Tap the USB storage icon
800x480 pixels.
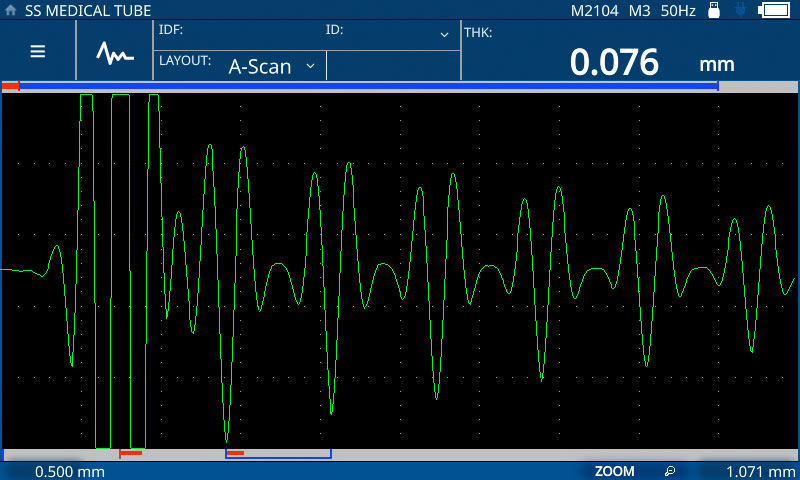tap(714, 10)
